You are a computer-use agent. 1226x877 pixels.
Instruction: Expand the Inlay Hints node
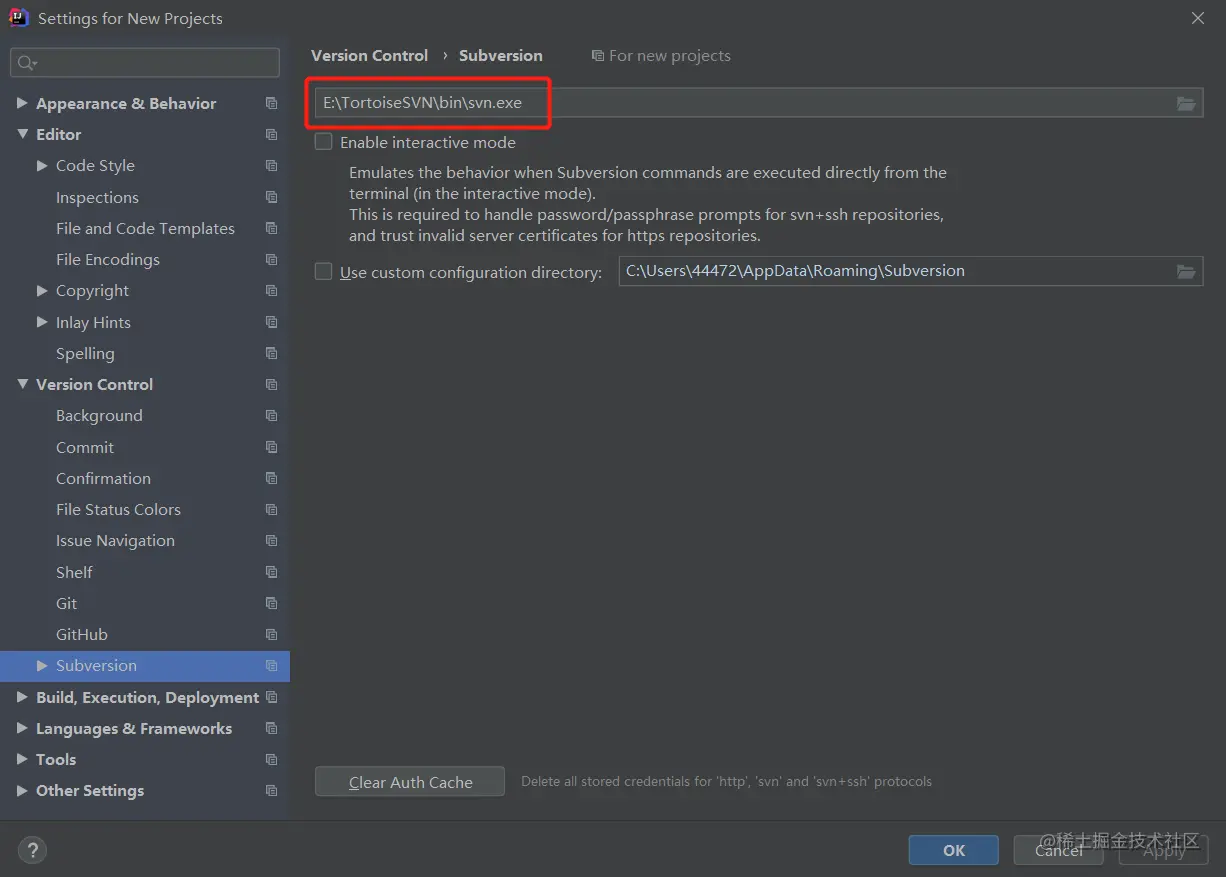pos(42,322)
